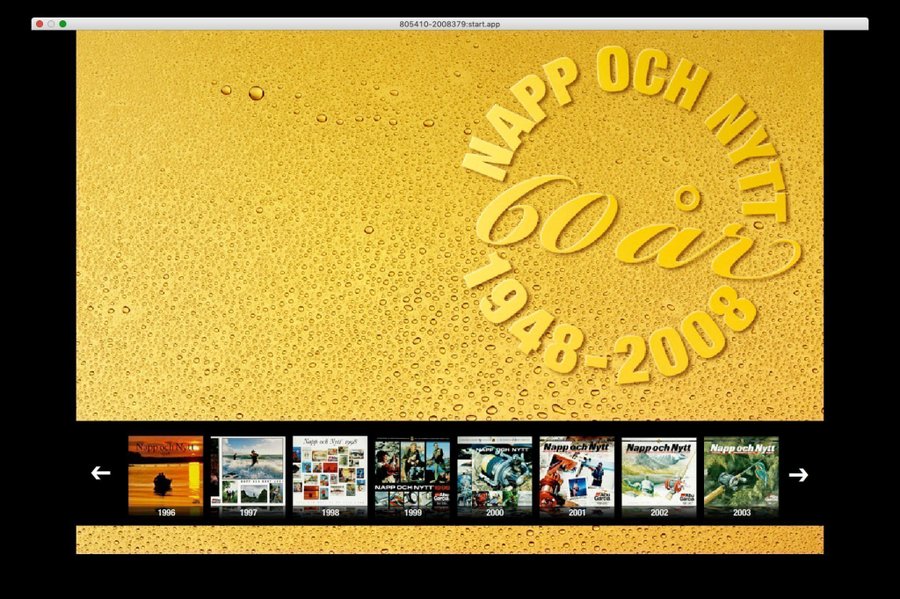The width and height of the screenshot is (900, 599).
Task: Select the 1998 Napp och Nytt cover
Action: pos(330,476)
